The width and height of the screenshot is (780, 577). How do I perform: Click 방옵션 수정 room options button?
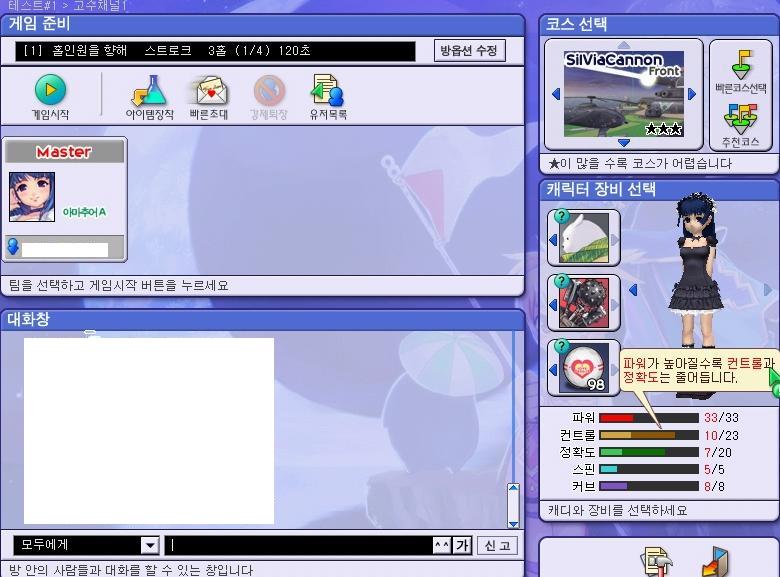(469, 51)
